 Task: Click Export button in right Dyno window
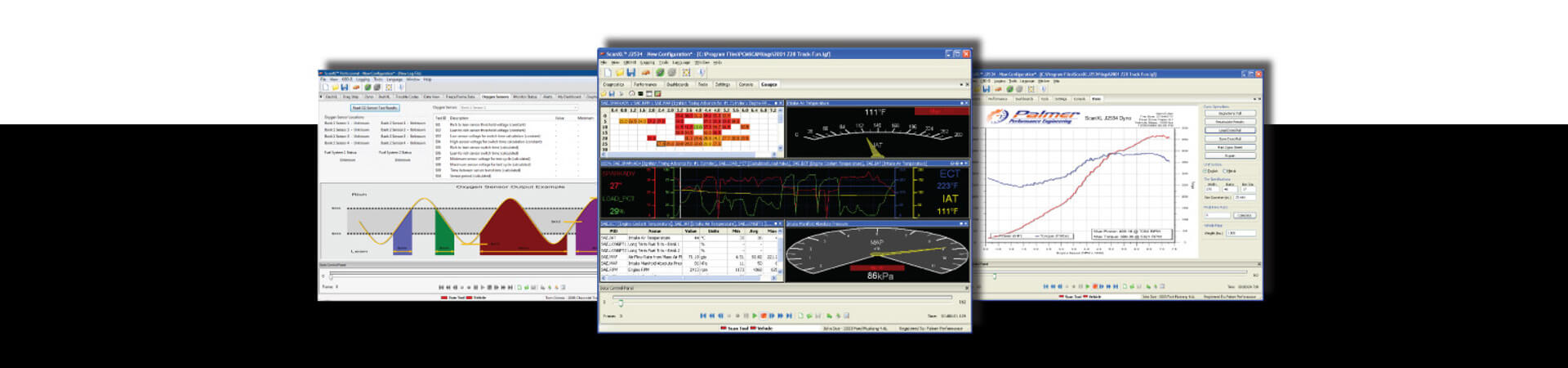pos(1231,155)
